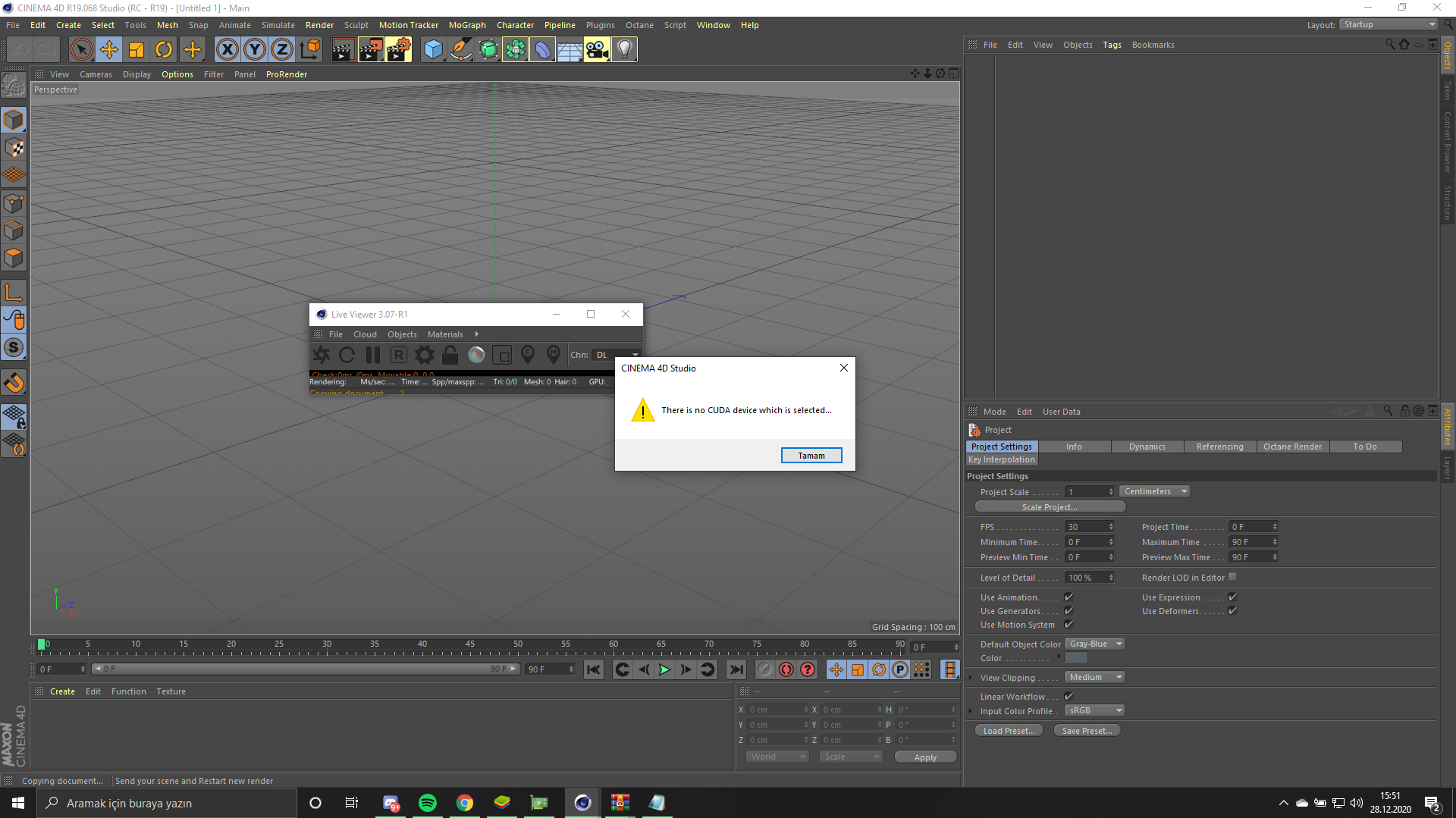Viewport: 1456px width, 818px height.
Task: Open the Default Object Color dropdown
Action: point(1095,644)
